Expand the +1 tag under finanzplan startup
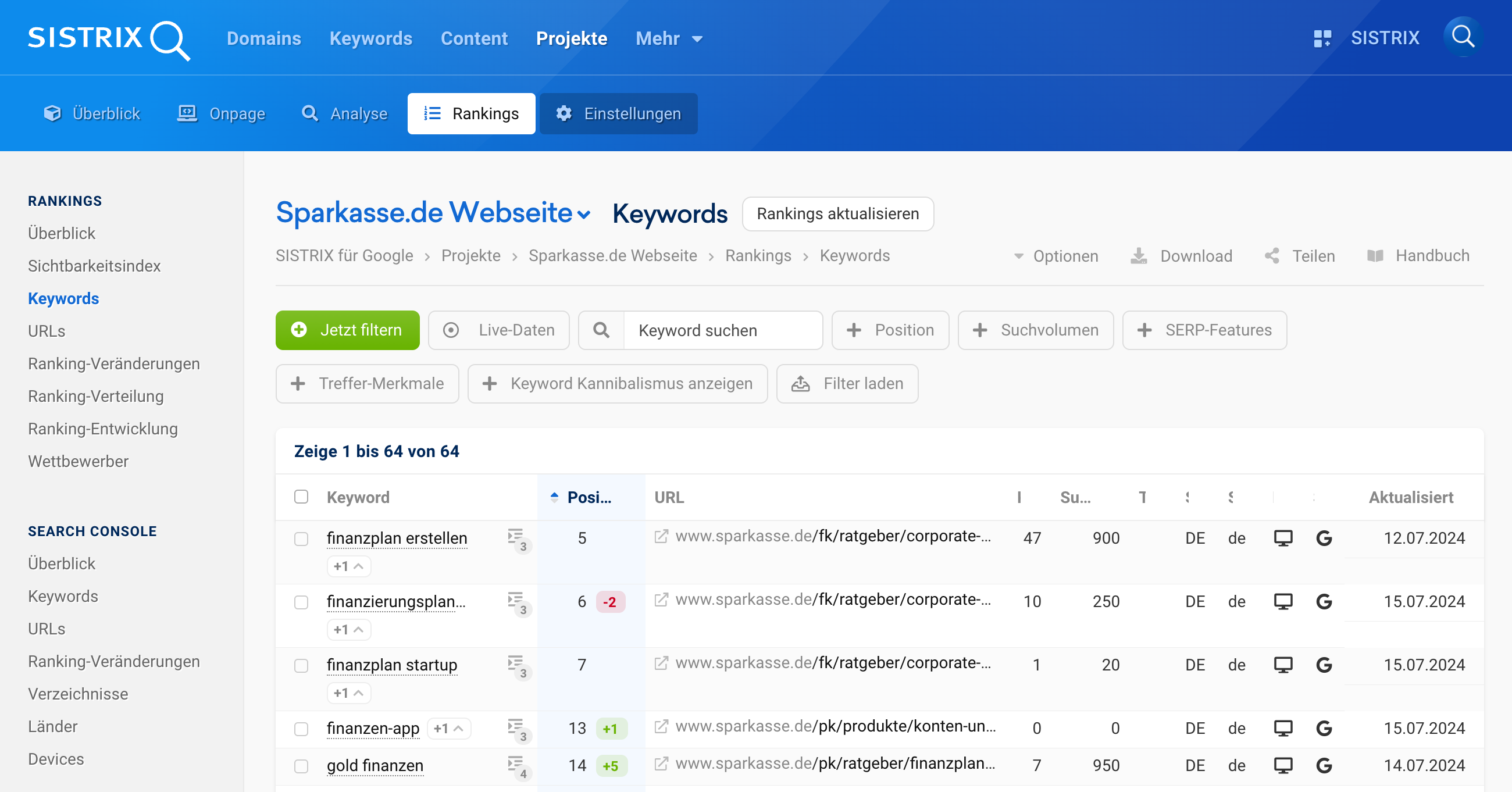This screenshot has height=792, width=1512. coord(349,693)
